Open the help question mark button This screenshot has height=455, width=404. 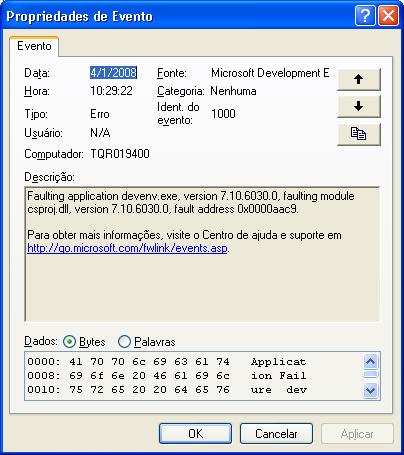(x=365, y=16)
